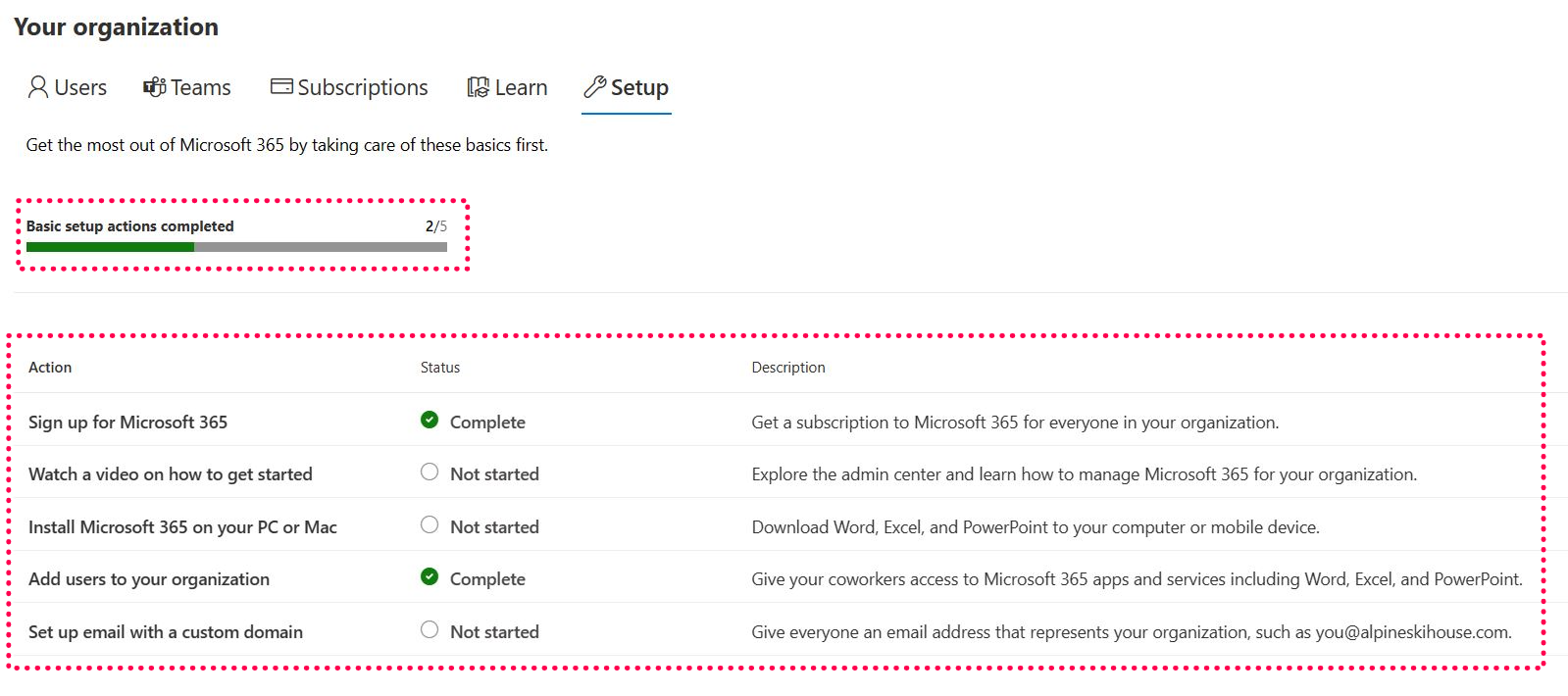Screen dimensions: 1568x696
Task: Click the Status column header
Action: coord(440,368)
